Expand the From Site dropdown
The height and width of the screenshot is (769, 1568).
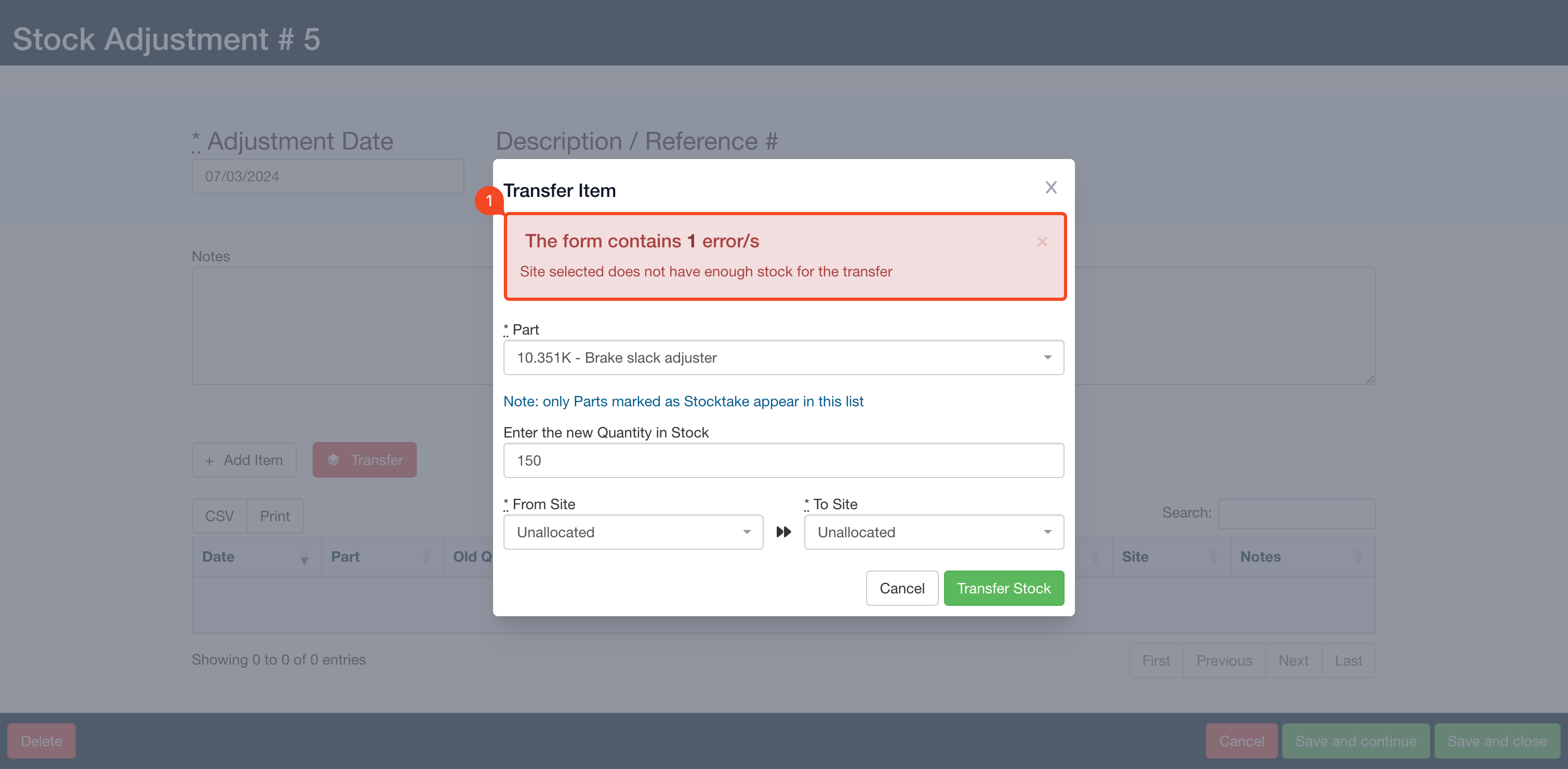[633, 532]
